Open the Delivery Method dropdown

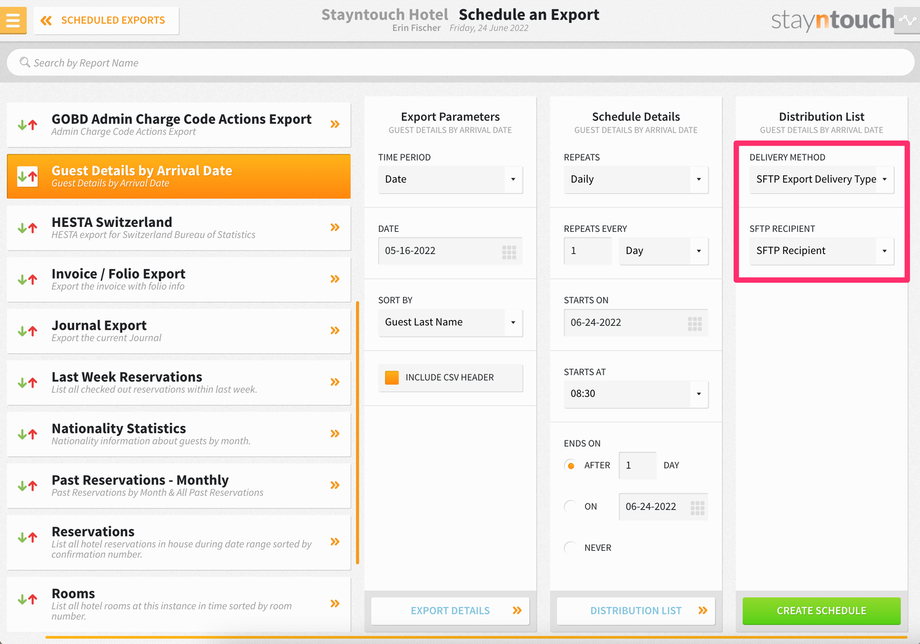point(821,179)
